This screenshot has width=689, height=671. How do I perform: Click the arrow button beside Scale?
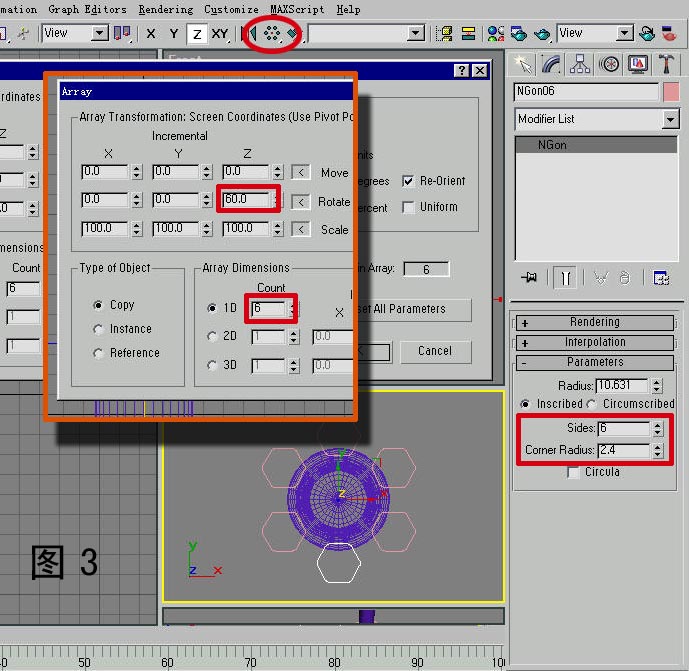[x=301, y=229]
